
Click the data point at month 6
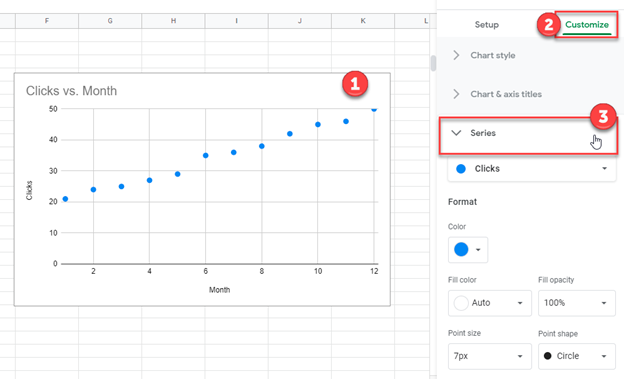[x=205, y=156]
